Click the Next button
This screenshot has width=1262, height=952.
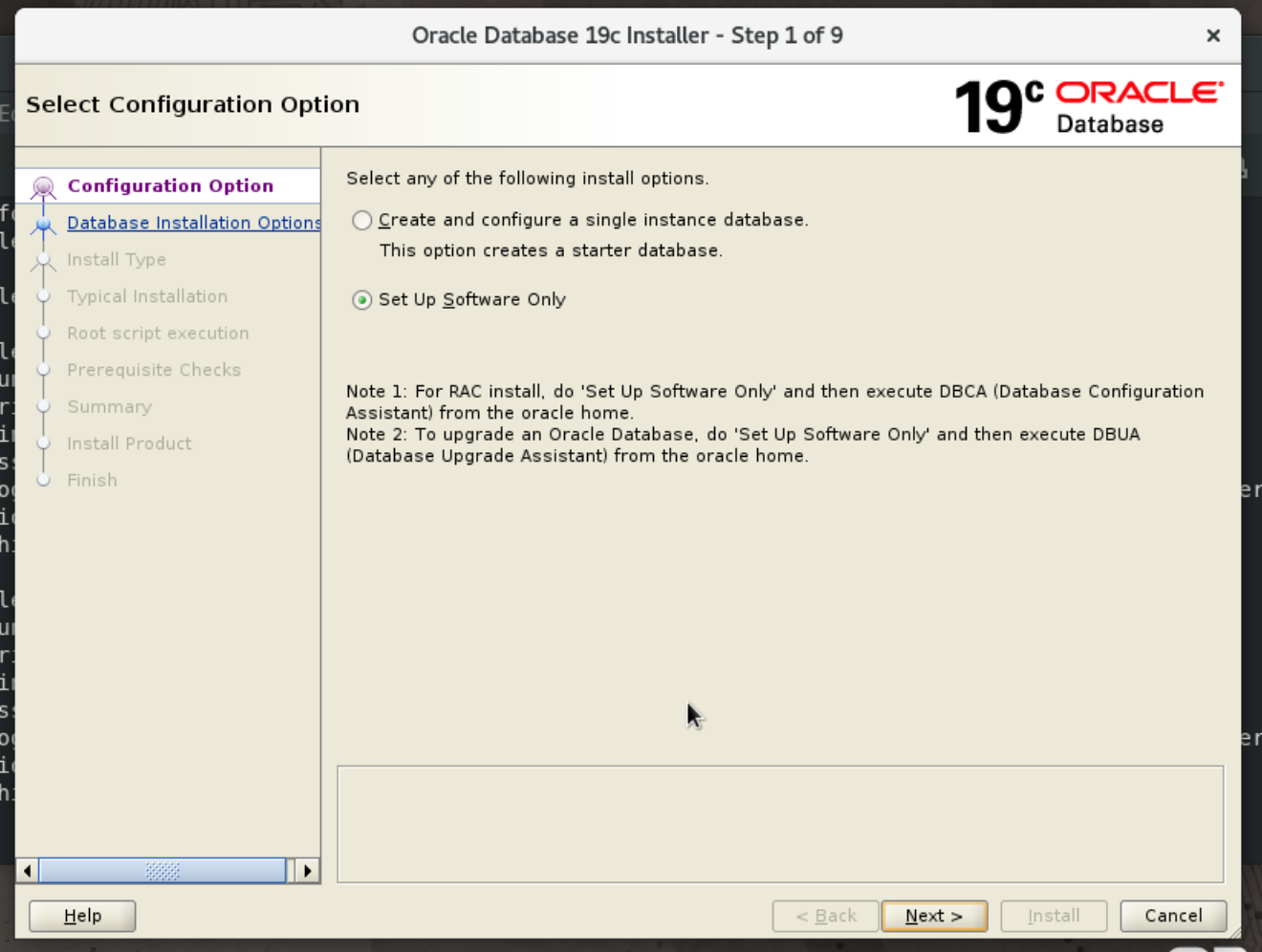click(x=934, y=916)
